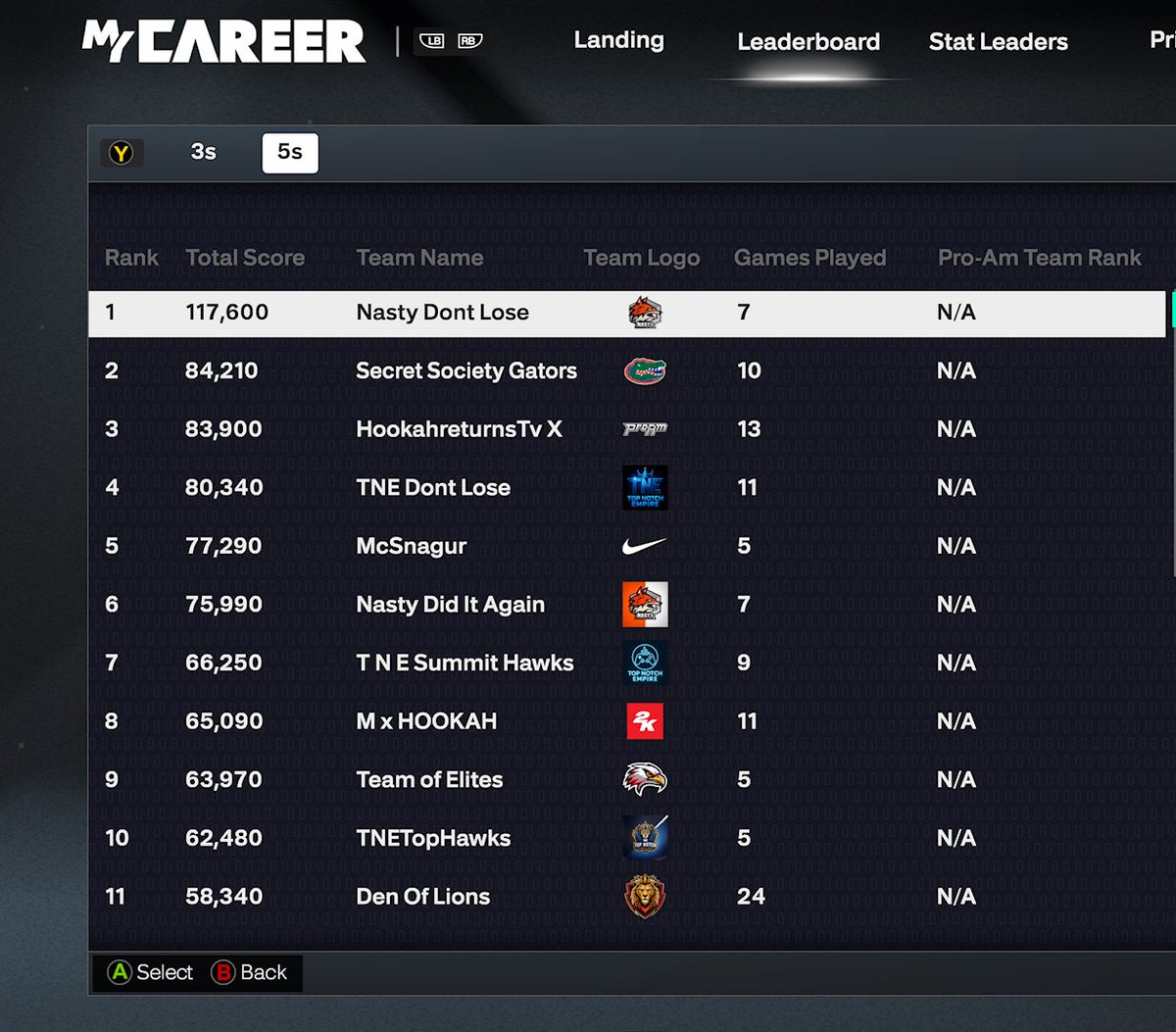Click the M x HOOKAH 2K logo
This screenshot has height=1032, width=1176.
645,721
